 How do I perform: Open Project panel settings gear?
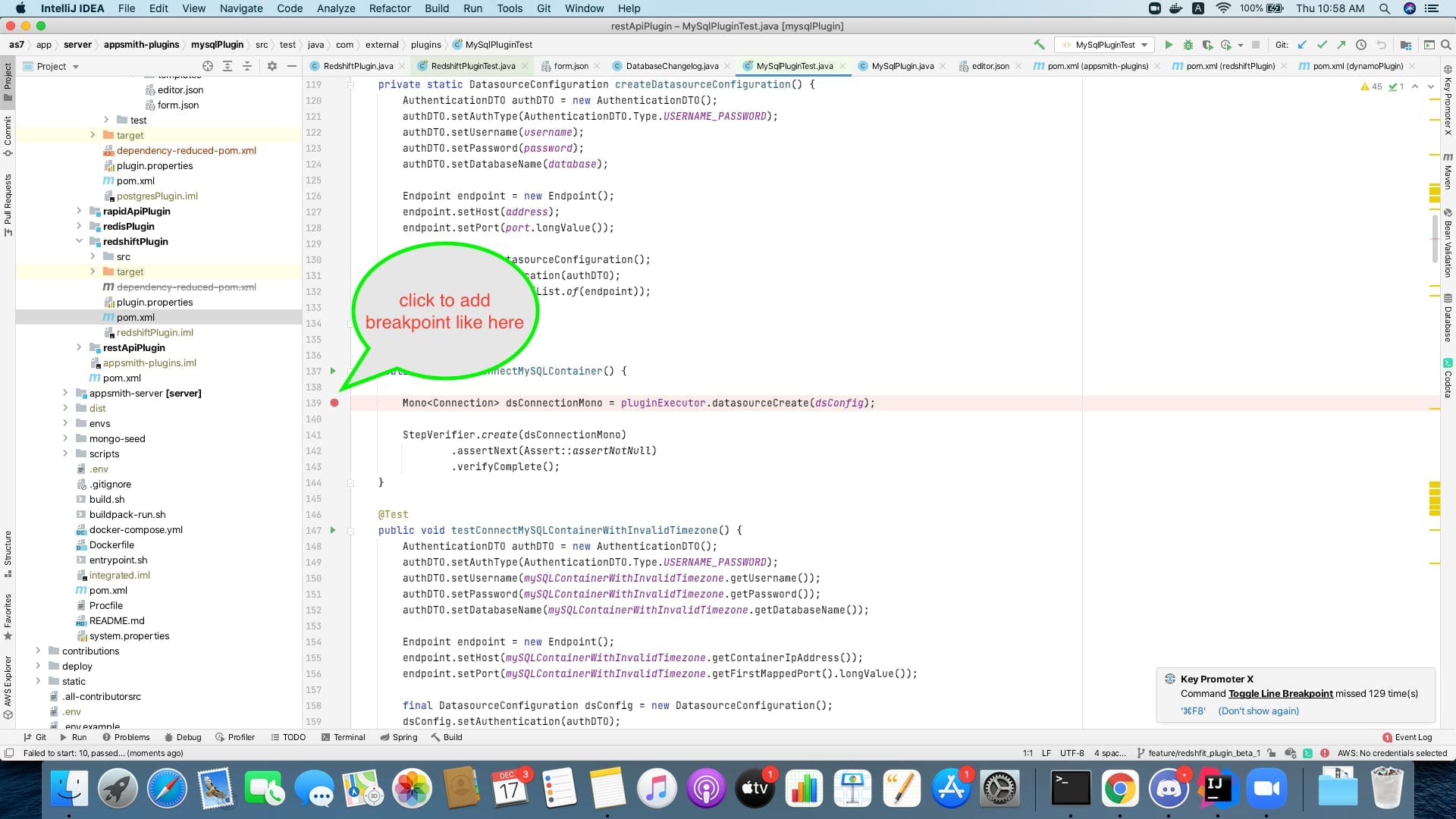pyautogui.click(x=272, y=67)
